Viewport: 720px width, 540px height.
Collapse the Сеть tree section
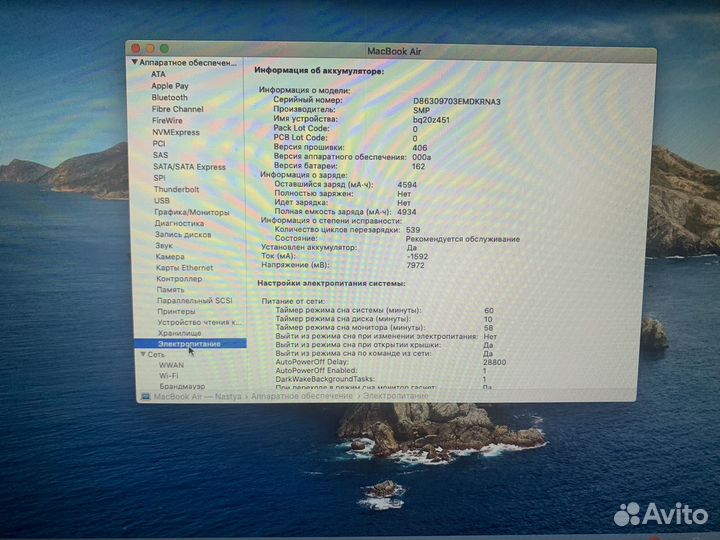(143, 354)
